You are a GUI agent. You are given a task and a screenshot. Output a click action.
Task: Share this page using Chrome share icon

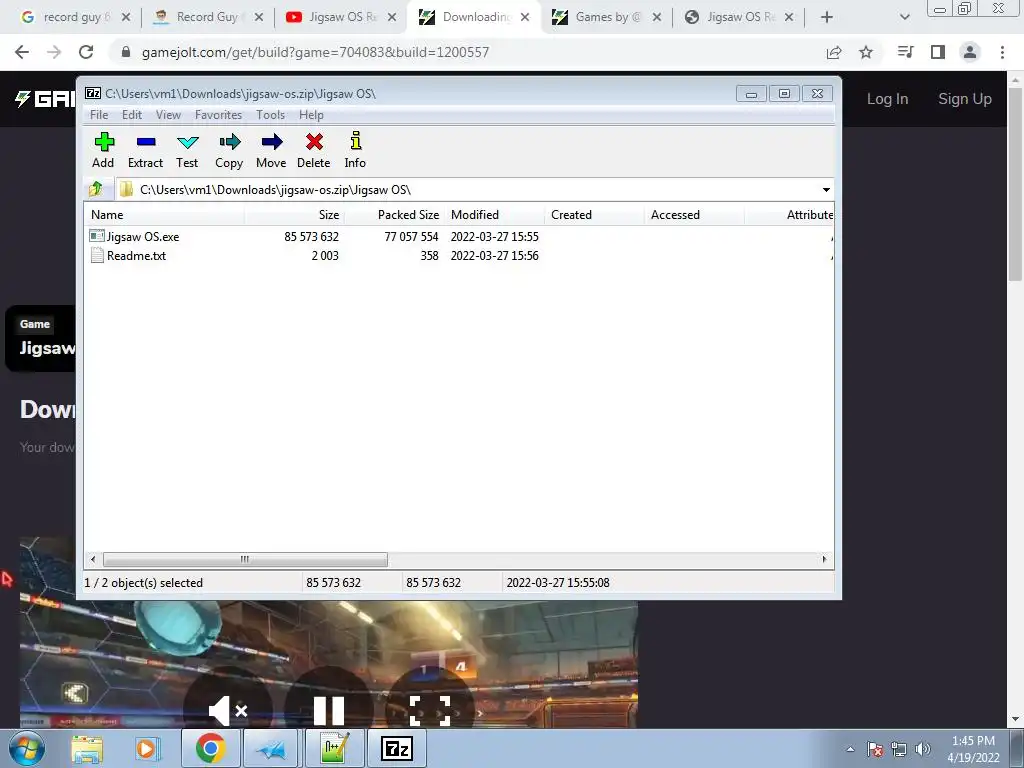[x=834, y=52]
